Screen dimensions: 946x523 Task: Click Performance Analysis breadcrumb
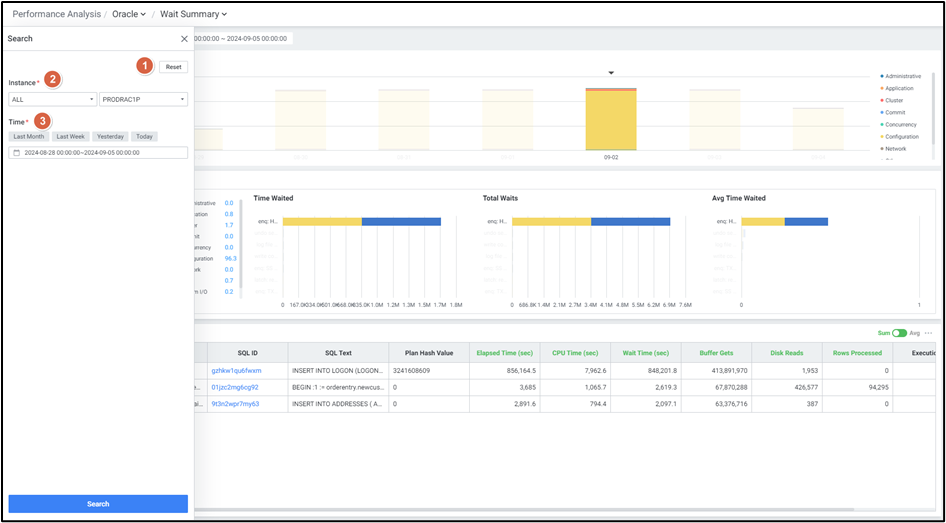pyautogui.click(x=55, y=14)
